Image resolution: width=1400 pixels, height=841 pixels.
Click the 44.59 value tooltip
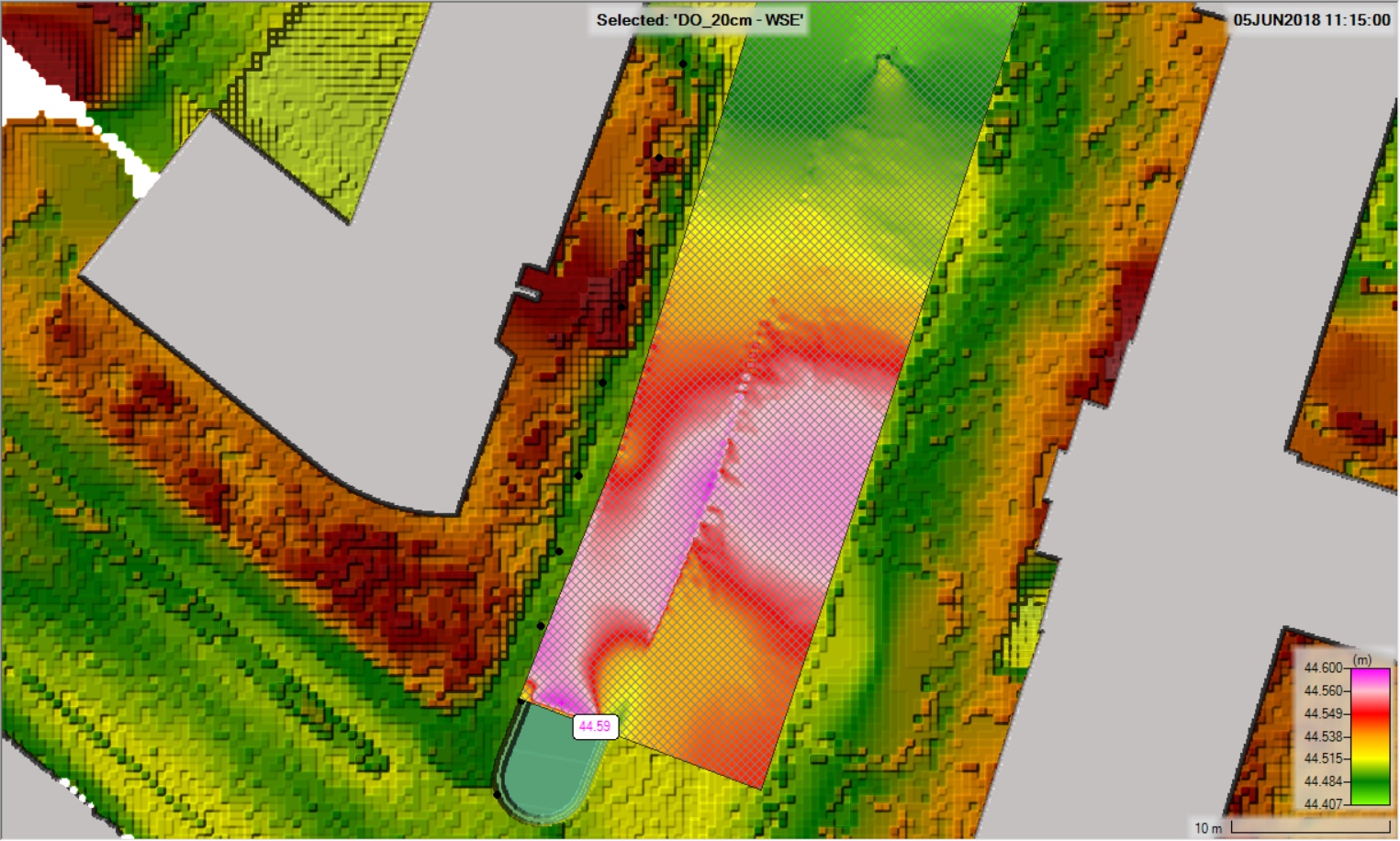[x=595, y=726]
